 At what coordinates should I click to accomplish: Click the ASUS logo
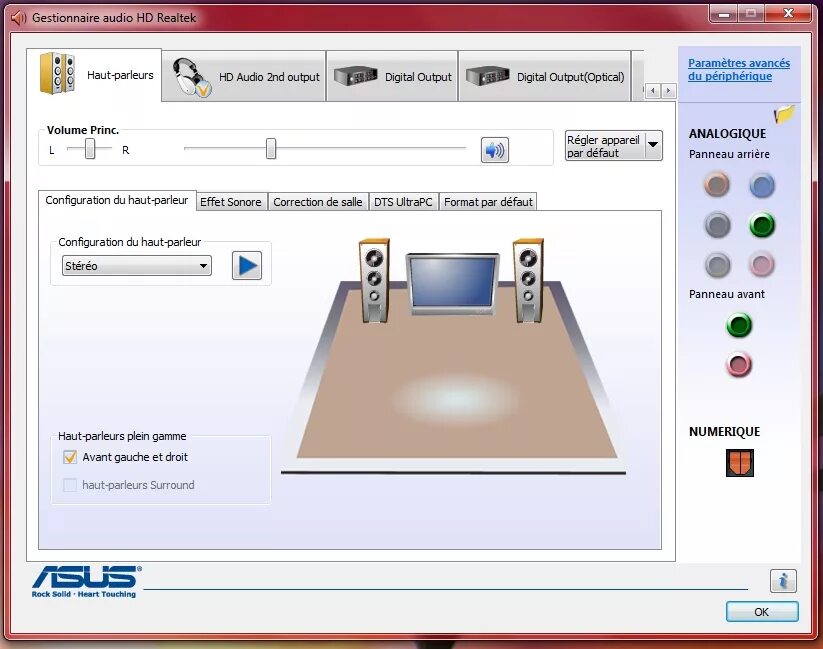[86, 581]
